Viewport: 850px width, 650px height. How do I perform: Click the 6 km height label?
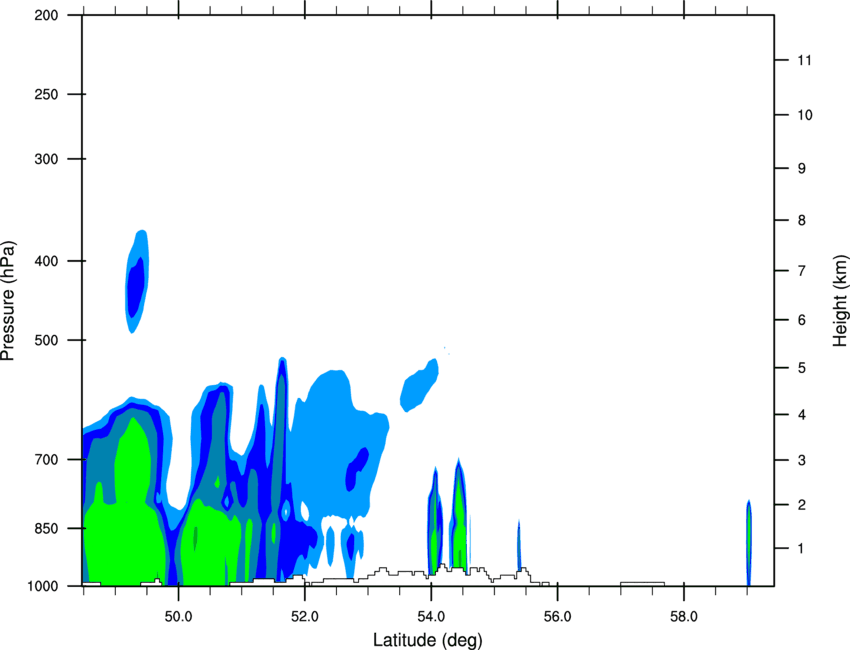click(x=802, y=320)
